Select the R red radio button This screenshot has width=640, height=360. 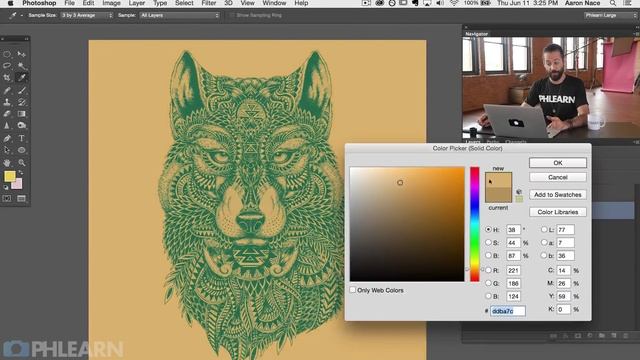coord(488,270)
